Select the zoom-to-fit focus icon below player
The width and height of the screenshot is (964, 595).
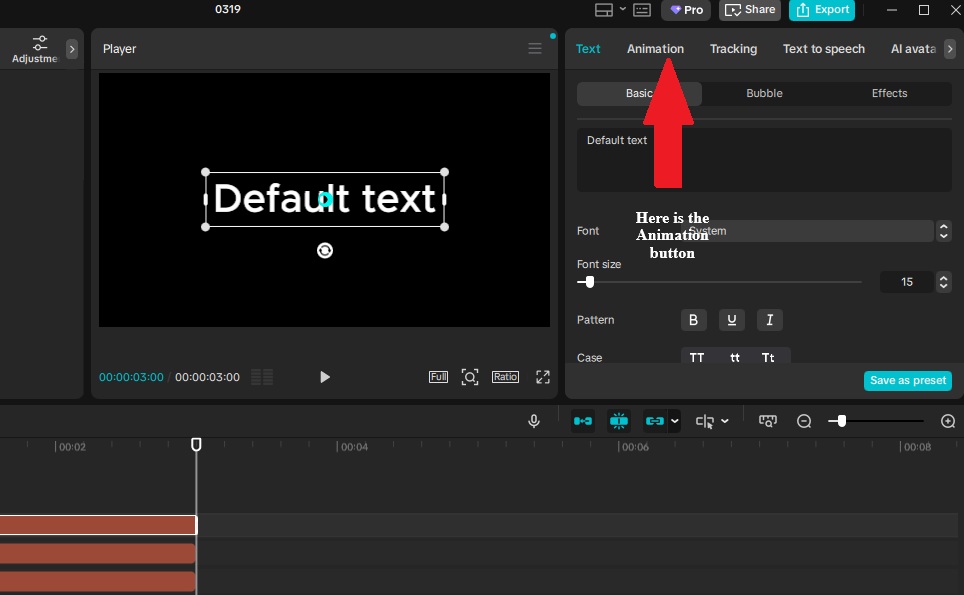click(x=470, y=377)
